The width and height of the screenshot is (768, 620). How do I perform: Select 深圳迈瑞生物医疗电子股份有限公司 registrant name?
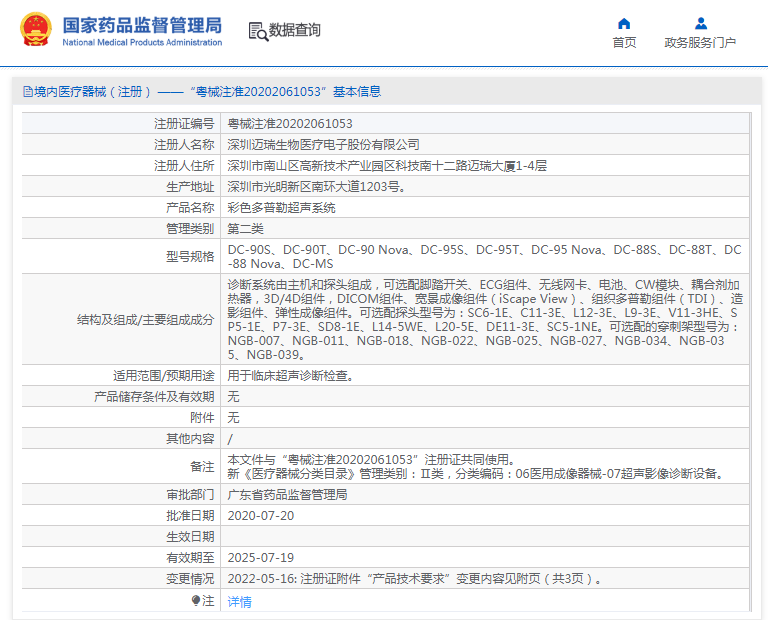click(323, 145)
